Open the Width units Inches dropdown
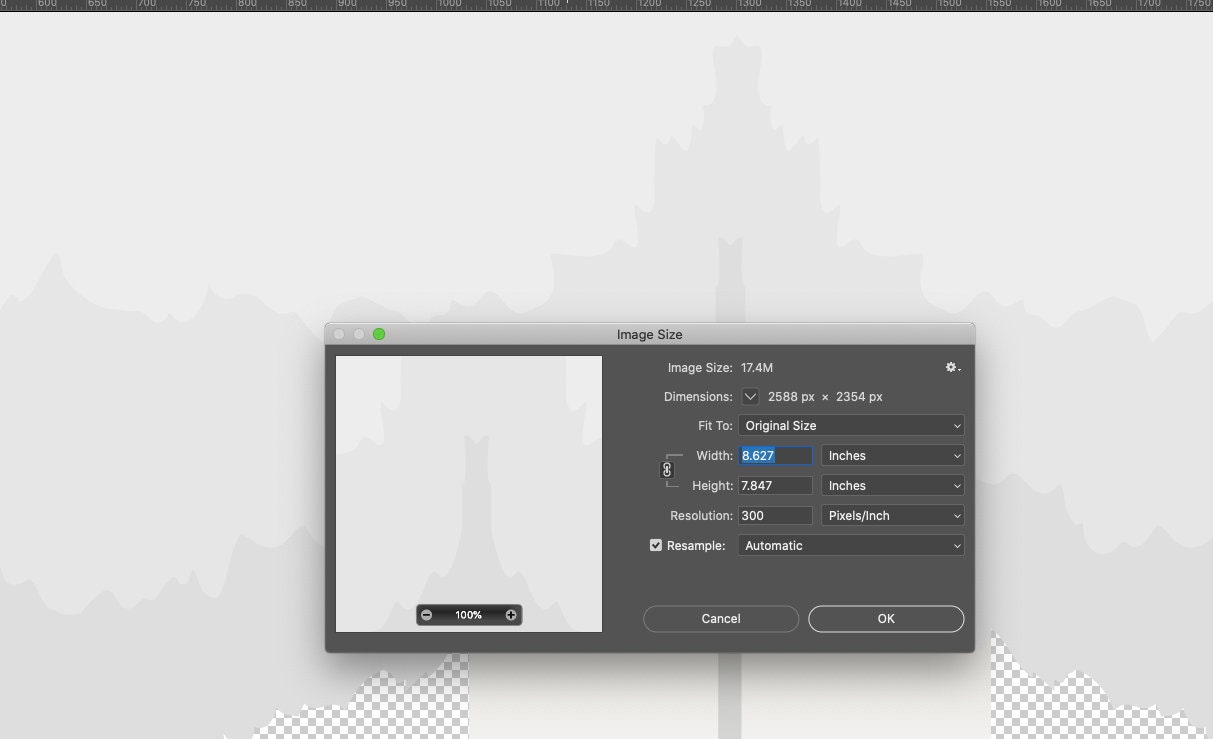 [x=893, y=456]
